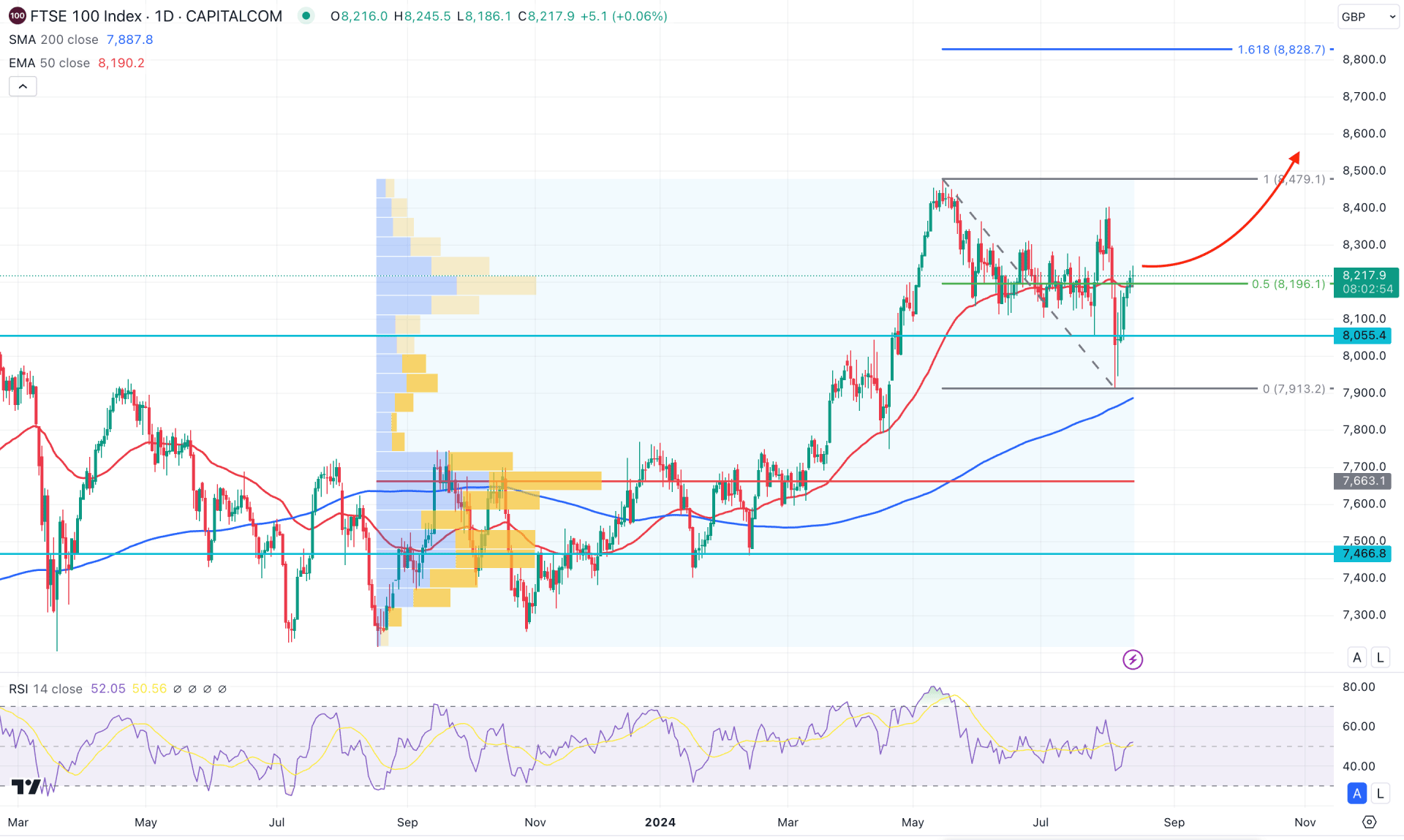Click the RSI value 52.05
The height and width of the screenshot is (840, 1404).
[x=108, y=689]
